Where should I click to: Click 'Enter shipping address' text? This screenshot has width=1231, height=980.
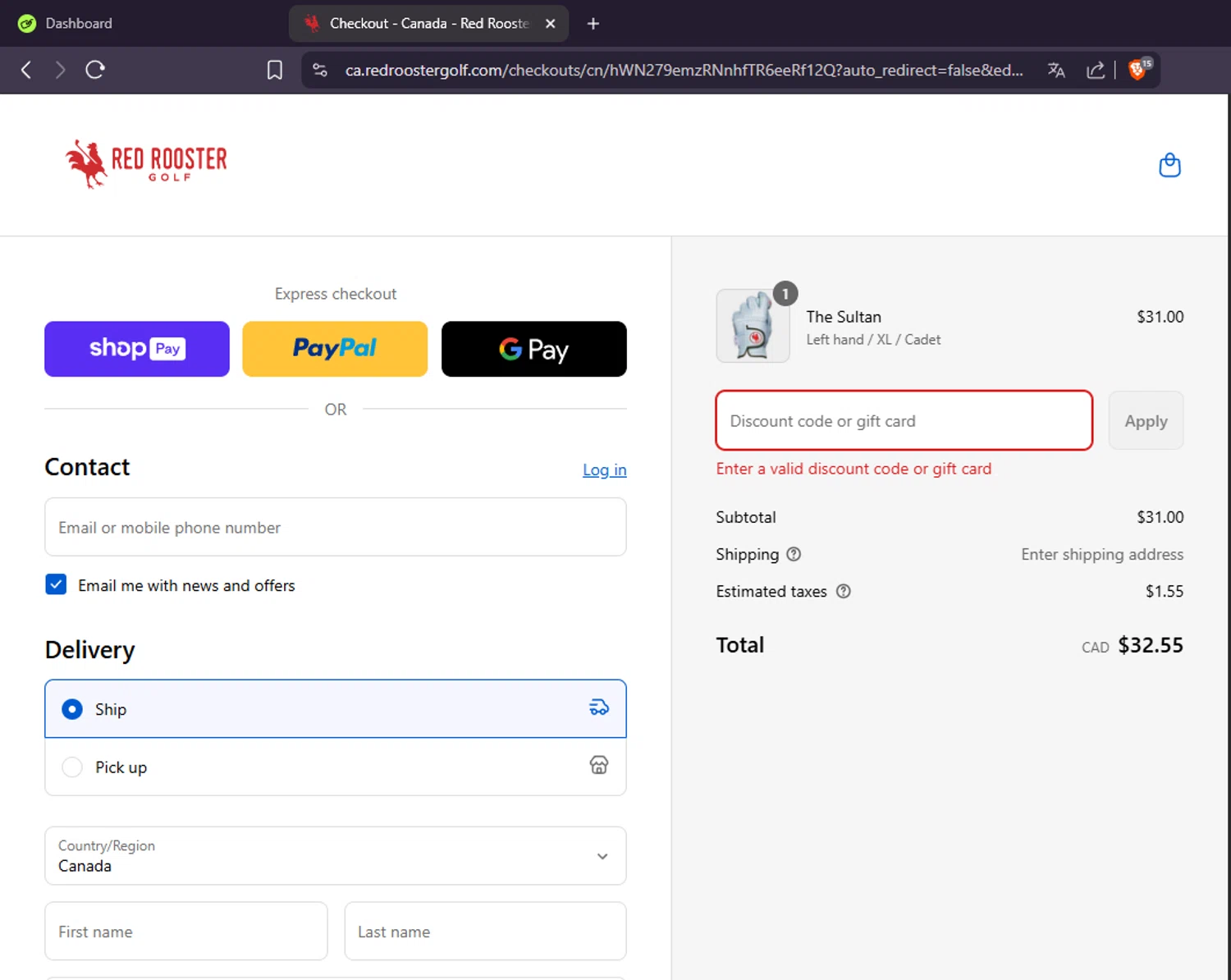[1102, 554]
